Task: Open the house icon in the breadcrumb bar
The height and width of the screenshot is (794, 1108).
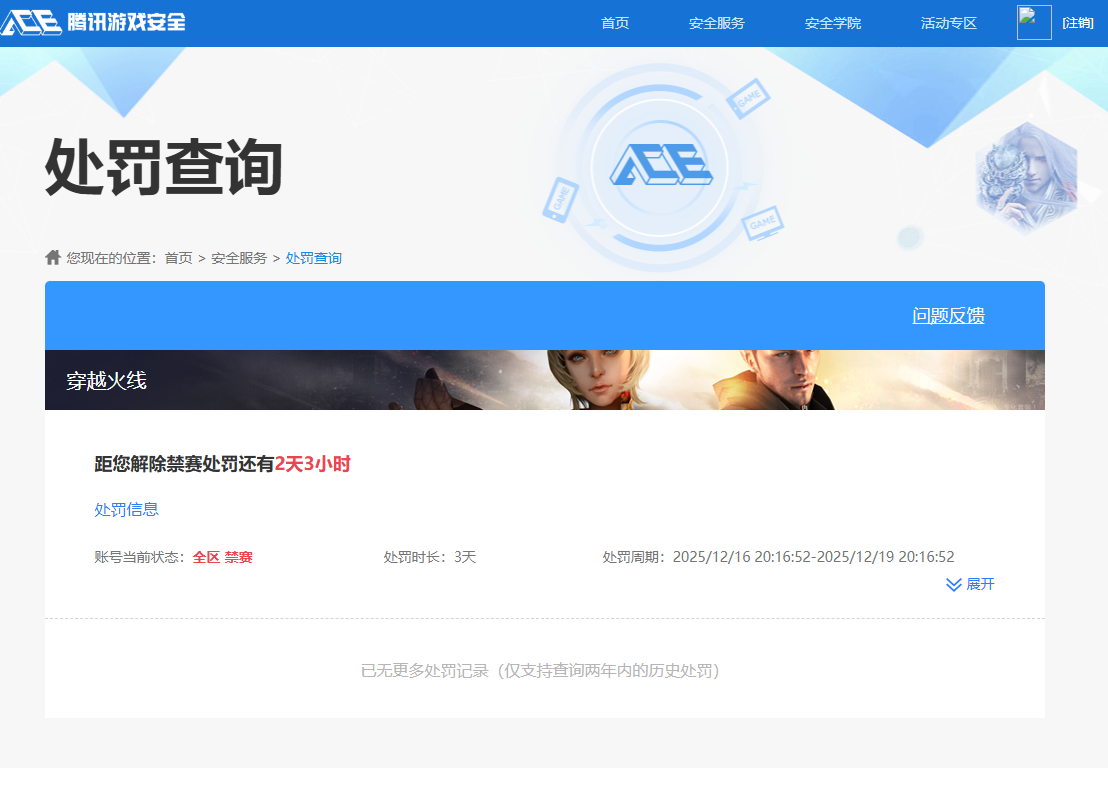Action: pyautogui.click(x=51, y=257)
